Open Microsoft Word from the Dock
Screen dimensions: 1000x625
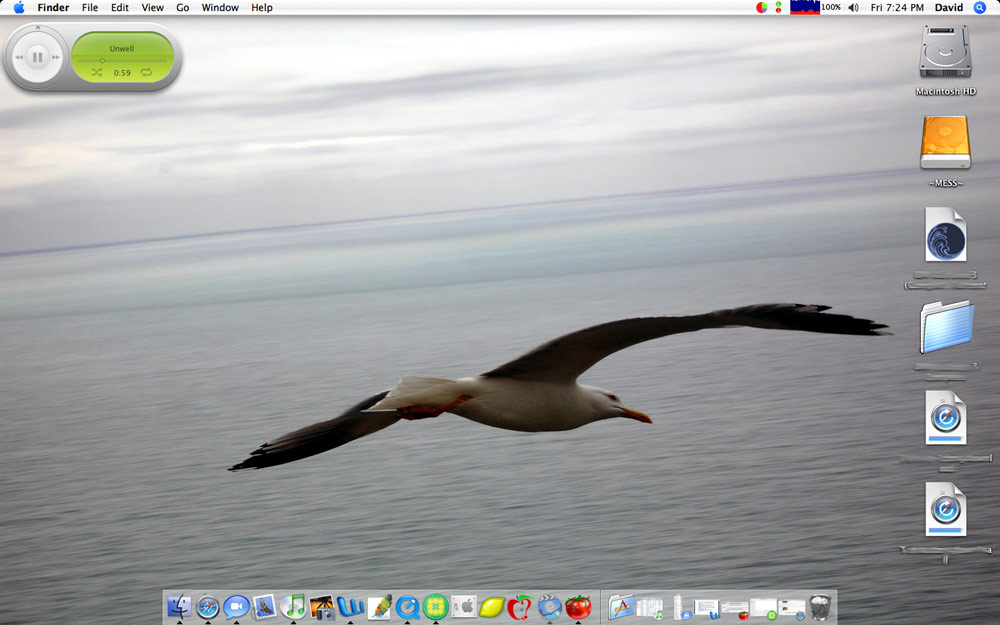(350, 607)
